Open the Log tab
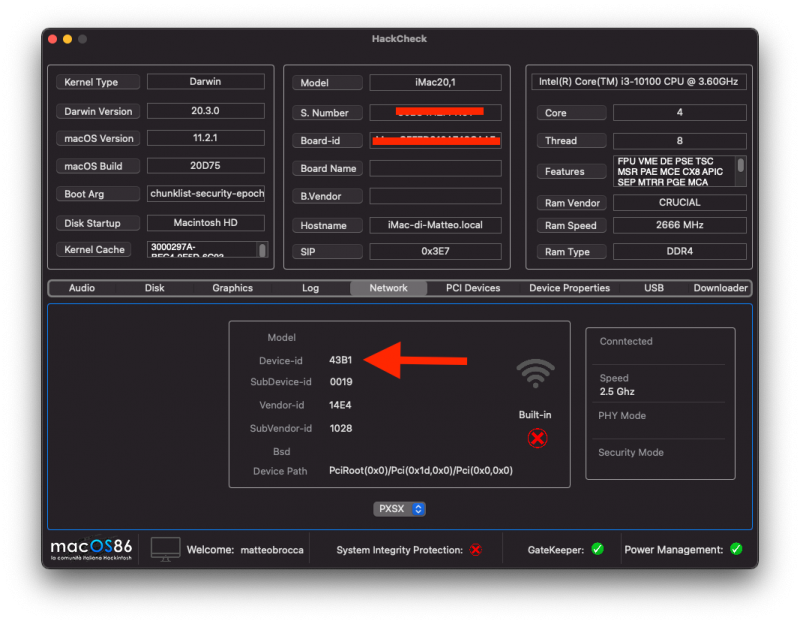This screenshot has width=800, height=624. pos(310,288)
